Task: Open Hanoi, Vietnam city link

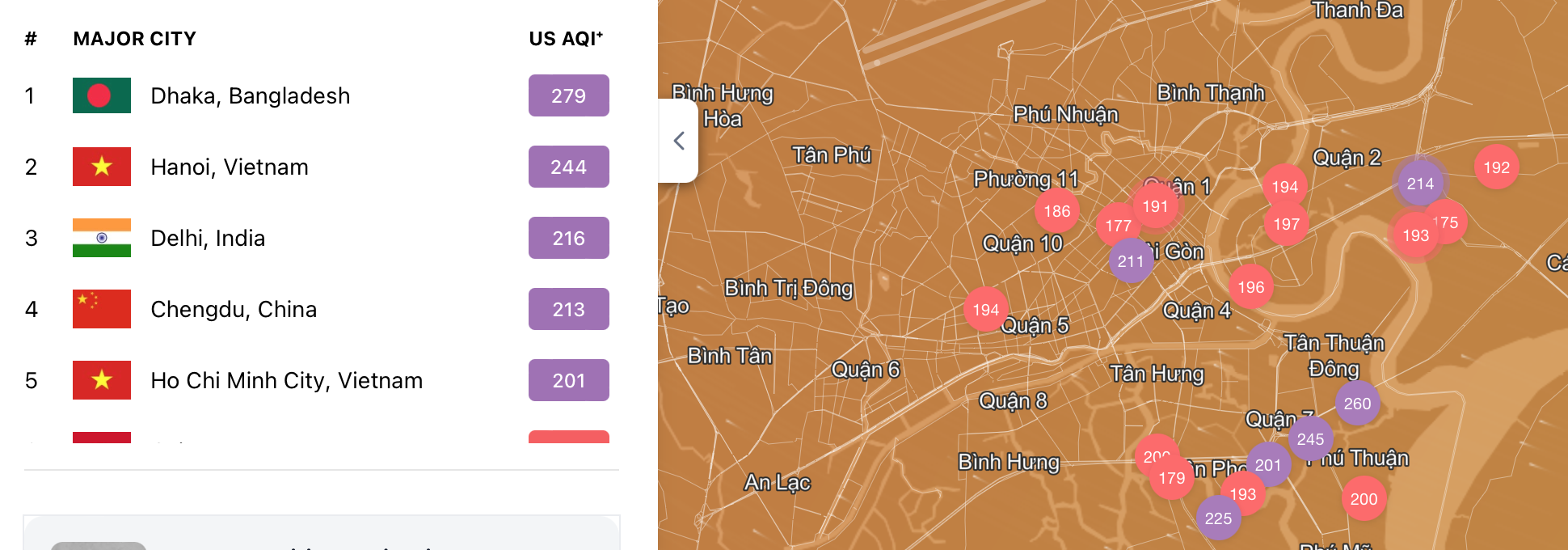Action: tap(230, 167)
